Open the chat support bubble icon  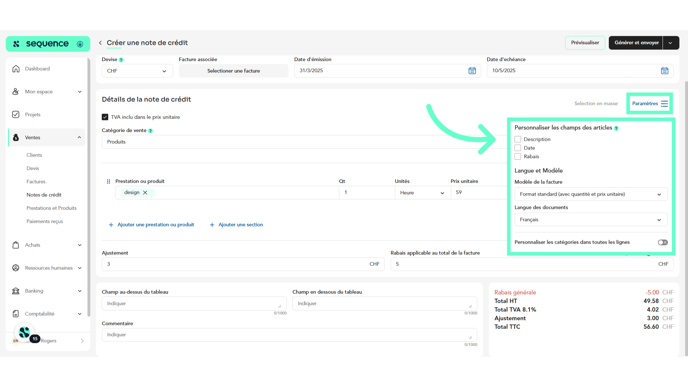tap(25, 333)
